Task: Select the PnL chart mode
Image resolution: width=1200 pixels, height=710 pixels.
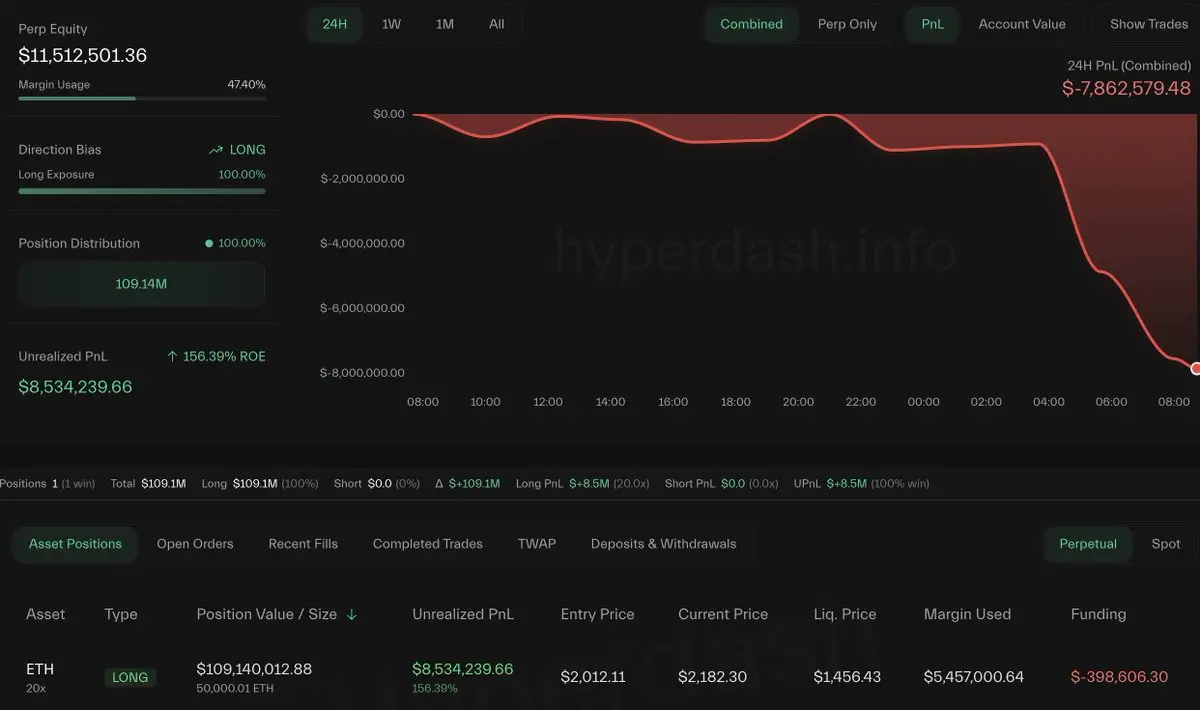Action: click(x=932, y=24)
